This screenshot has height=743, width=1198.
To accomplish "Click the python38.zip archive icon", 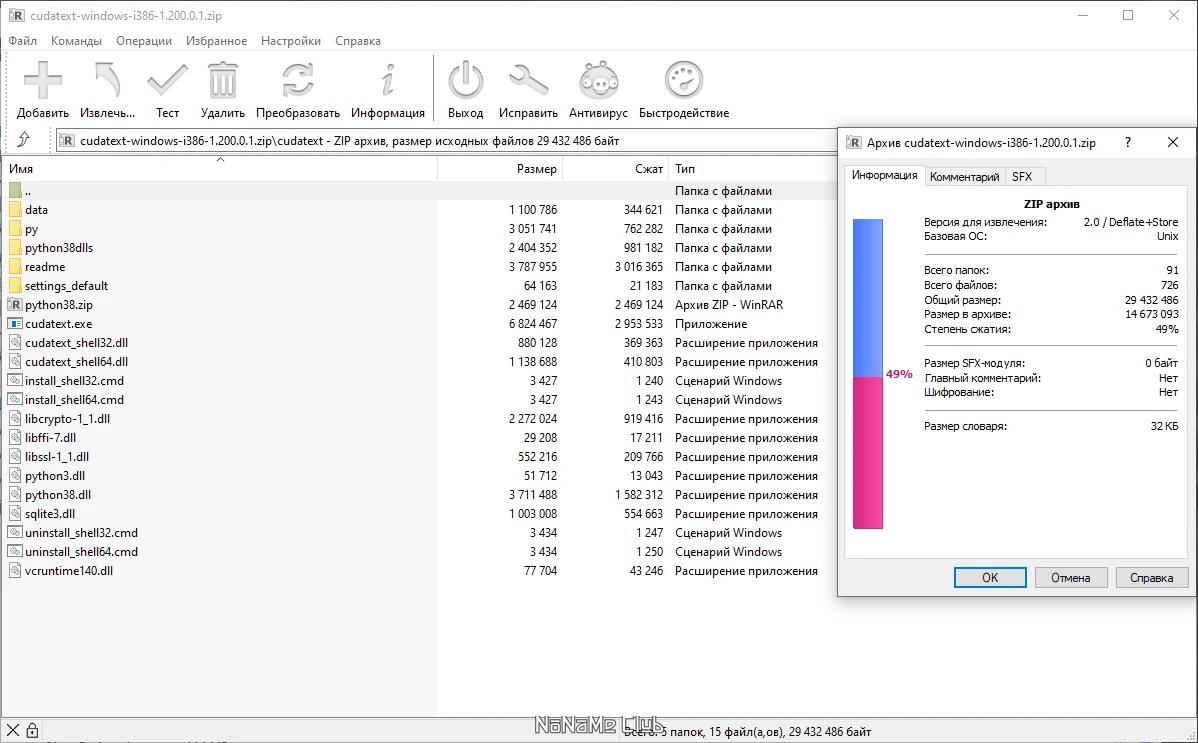I will pos(15,304).
